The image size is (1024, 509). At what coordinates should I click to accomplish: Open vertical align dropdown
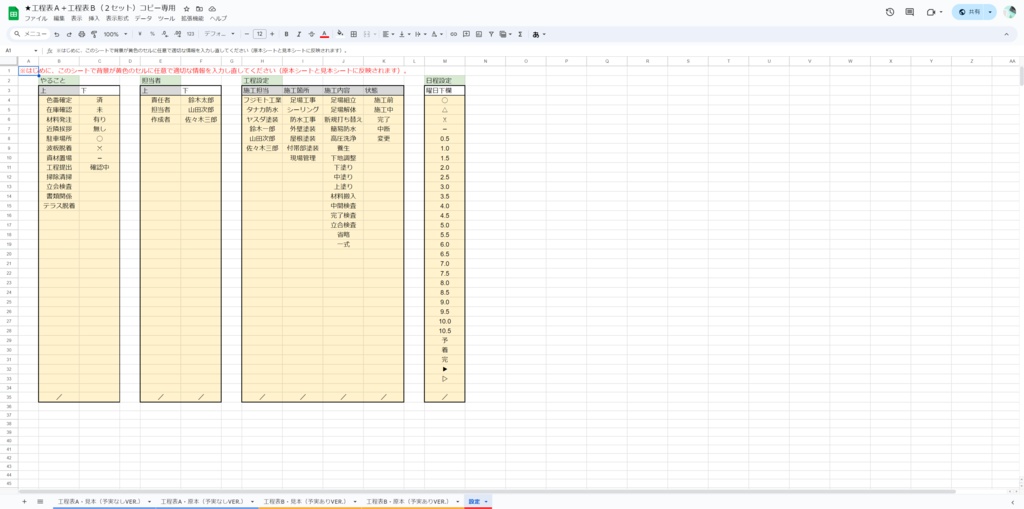(x=404, y=34)
